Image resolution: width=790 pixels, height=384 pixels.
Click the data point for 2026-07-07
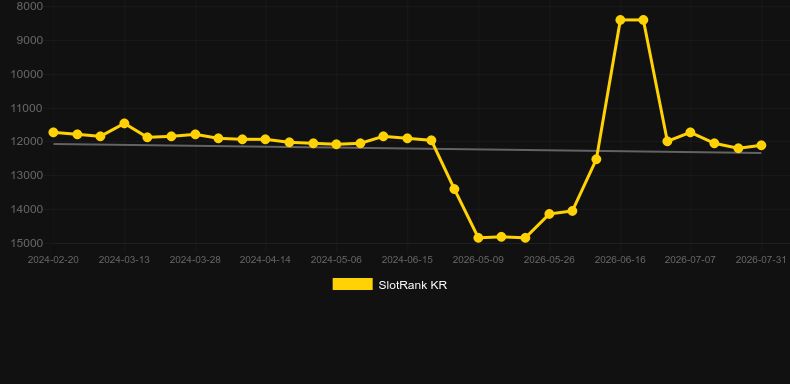click(690, 132)
